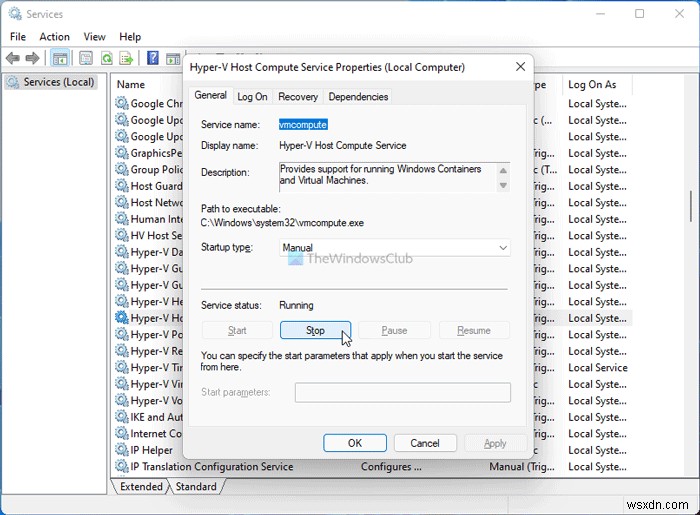Click gear icon next to Hyper-V Tir service
Screen dimensions: 700x515
tap(122, 367)
